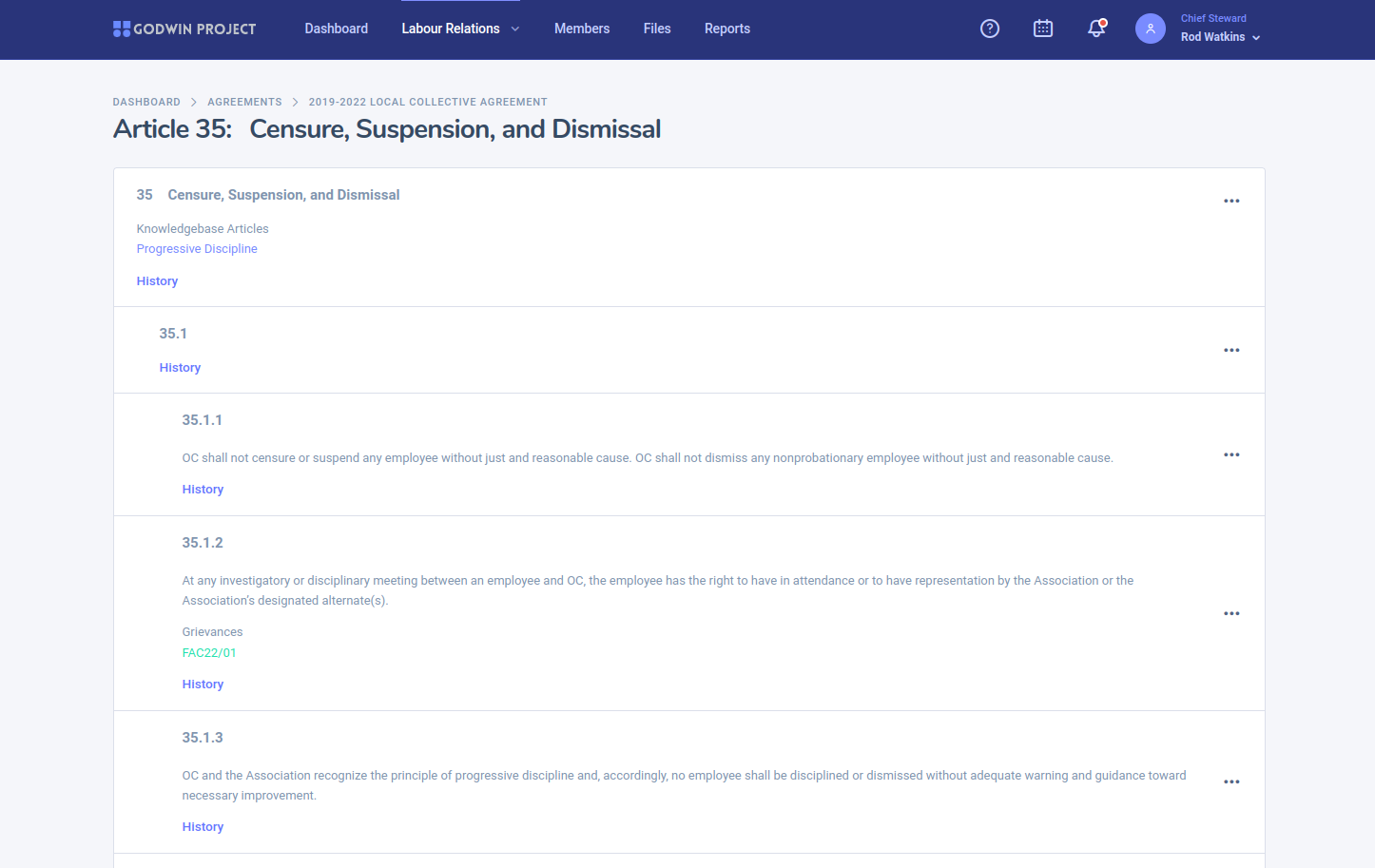
Task: Click the user avatar icon
Action: pyautogui.click(x=1150, y=29)
